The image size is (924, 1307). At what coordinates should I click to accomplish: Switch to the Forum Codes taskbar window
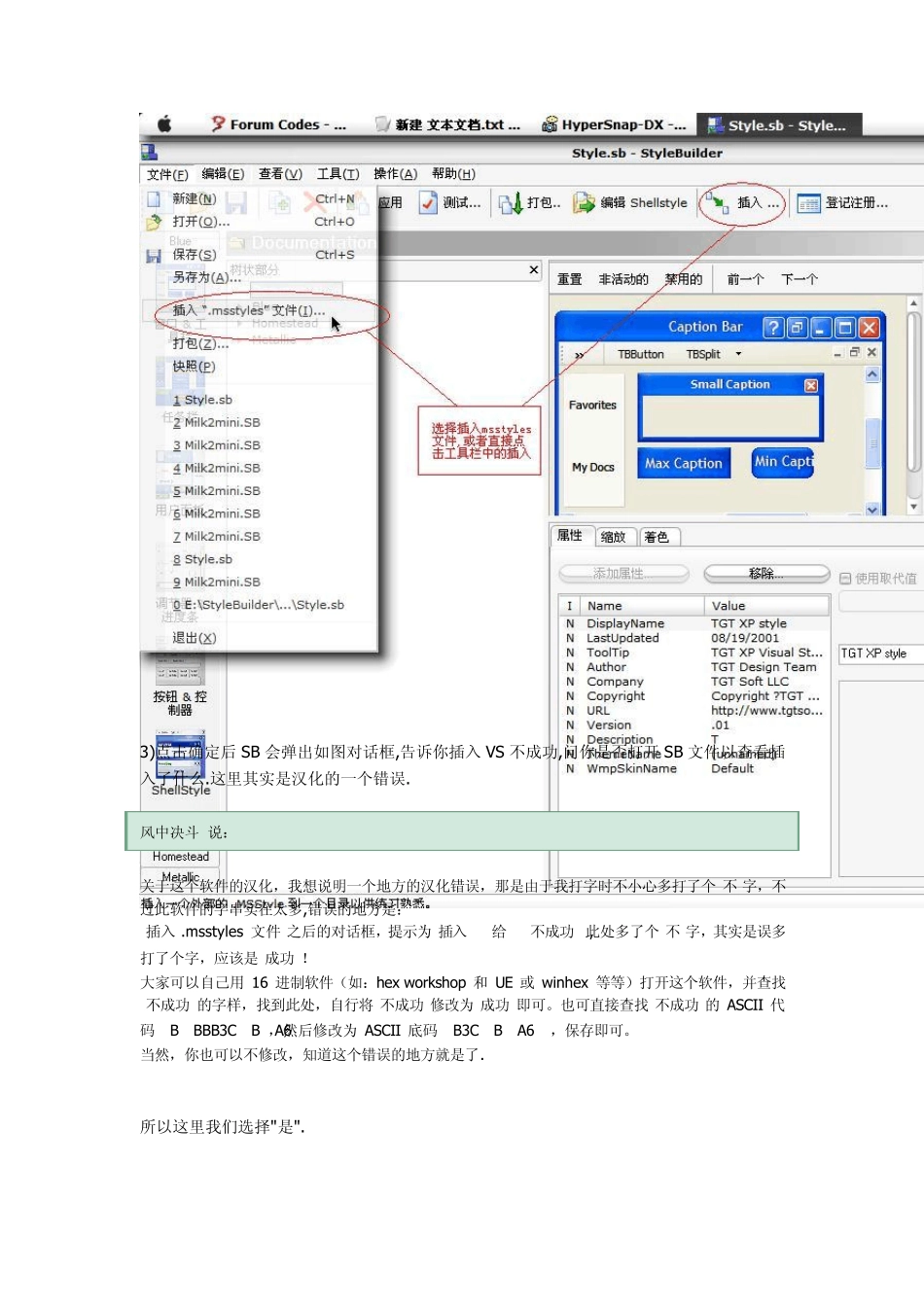(278, 124)
